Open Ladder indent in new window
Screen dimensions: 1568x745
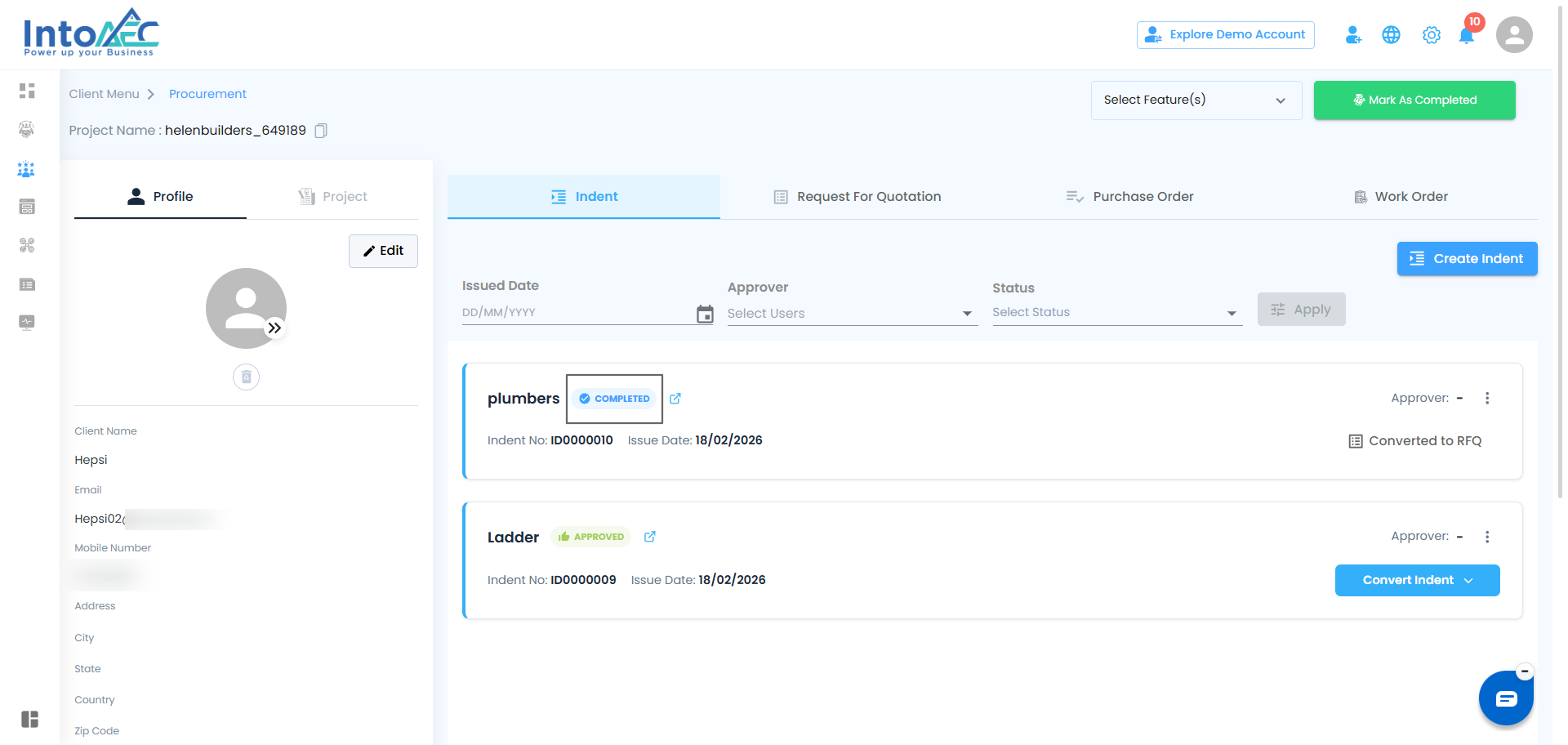[650, 537]
